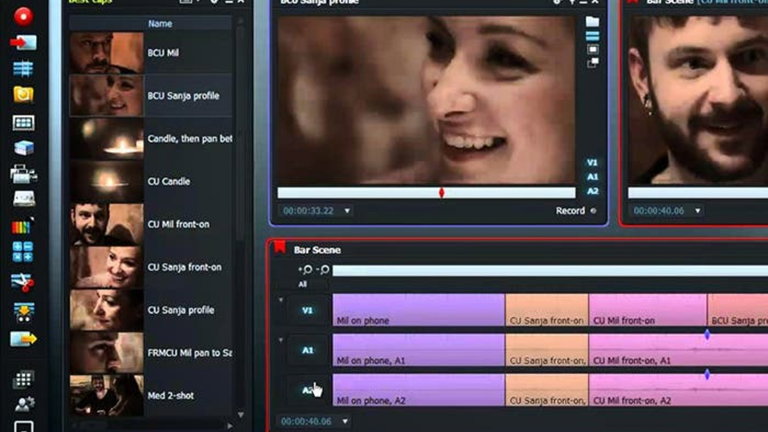This screenshot has width=768, height=432.
Task: Select Mil on phone, A1 audio clip
Action: tap(419, 350)
